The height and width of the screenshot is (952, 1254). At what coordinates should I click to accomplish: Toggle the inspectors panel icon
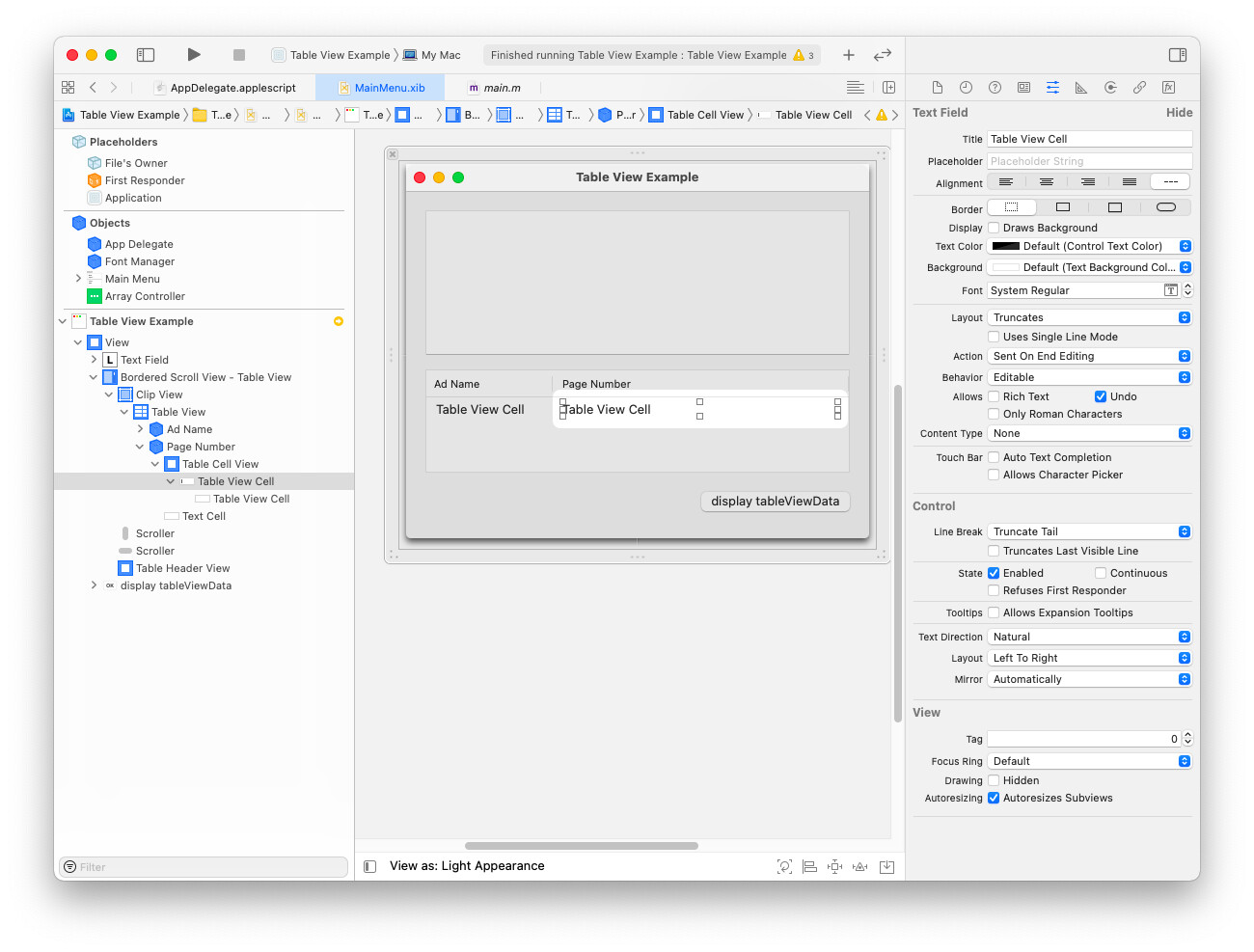tap(1178, 55)
